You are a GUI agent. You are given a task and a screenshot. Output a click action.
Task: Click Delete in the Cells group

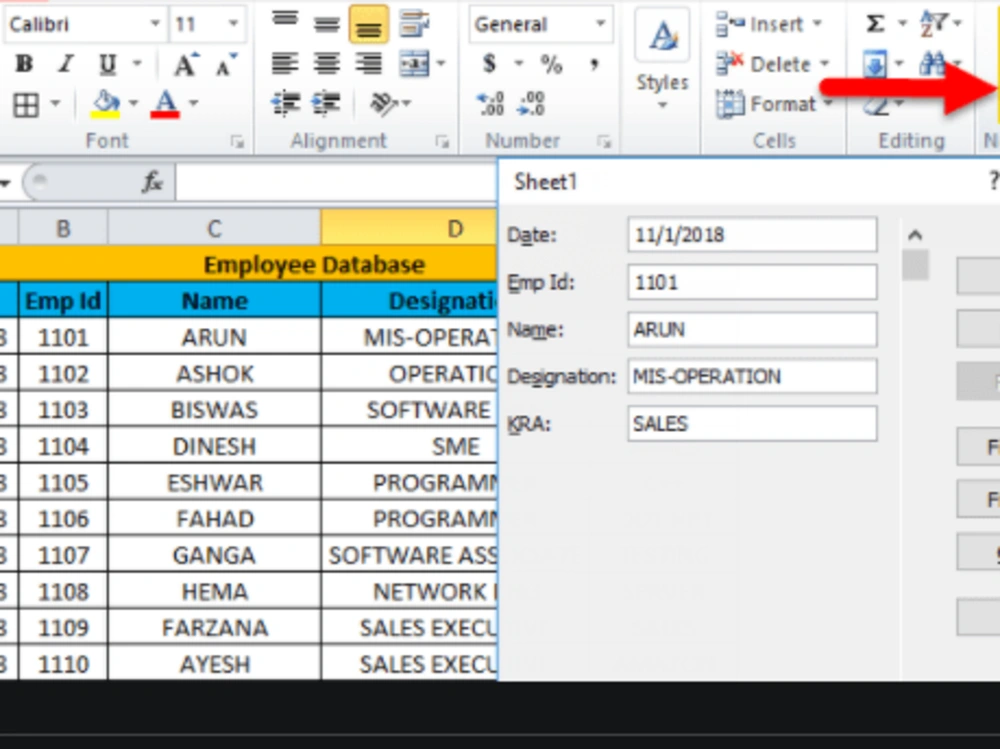765,63
